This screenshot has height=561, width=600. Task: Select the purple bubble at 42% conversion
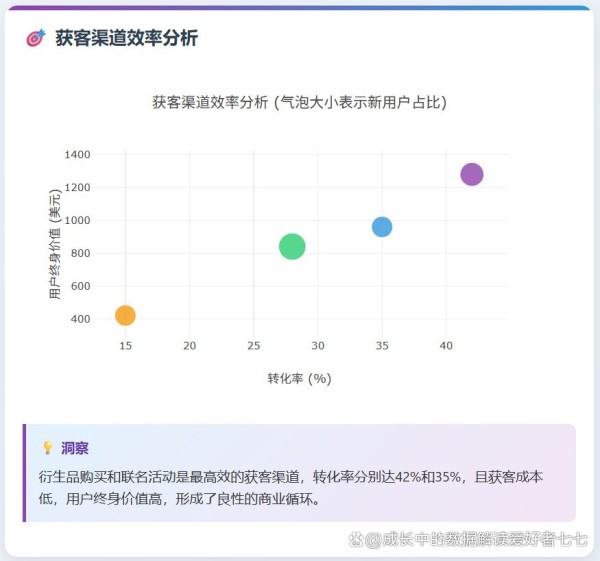tap(472, 174)
